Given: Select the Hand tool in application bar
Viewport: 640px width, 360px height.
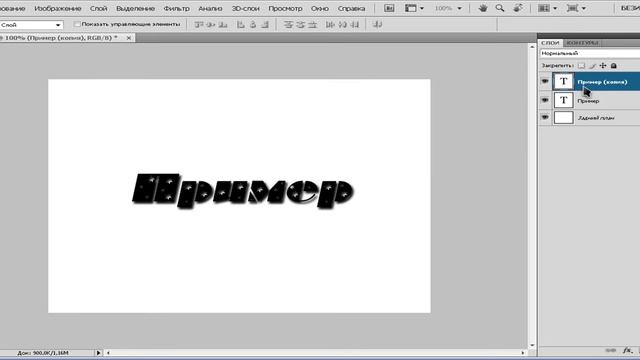Looking at the screenshot, I should click(483, 8).
